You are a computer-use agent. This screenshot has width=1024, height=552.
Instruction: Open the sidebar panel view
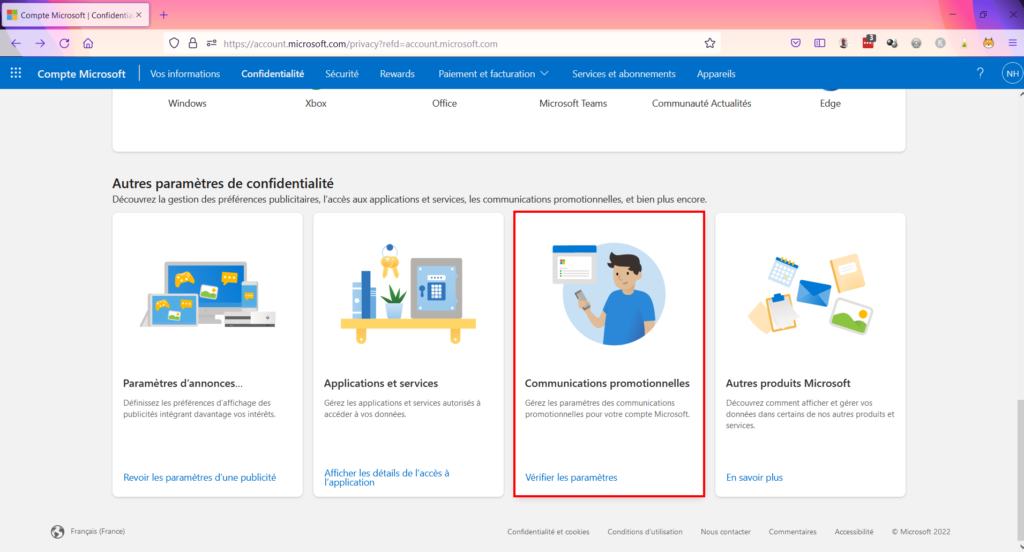pos(820,43)
